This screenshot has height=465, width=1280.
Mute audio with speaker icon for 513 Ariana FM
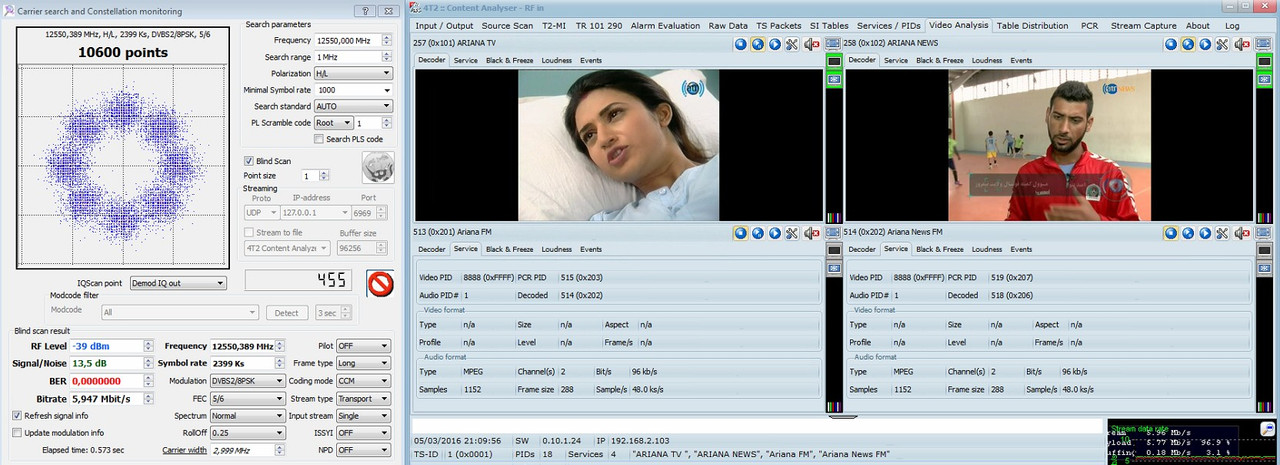click(x=810, y=233)
